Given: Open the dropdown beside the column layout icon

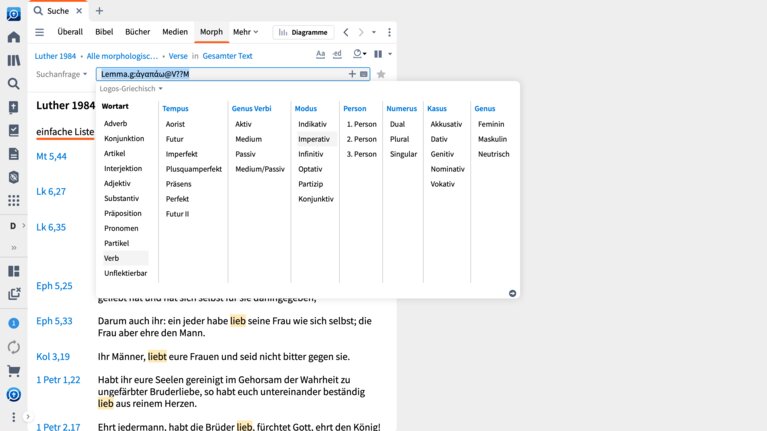Looking at the screenshot, I should coord(390,54).
